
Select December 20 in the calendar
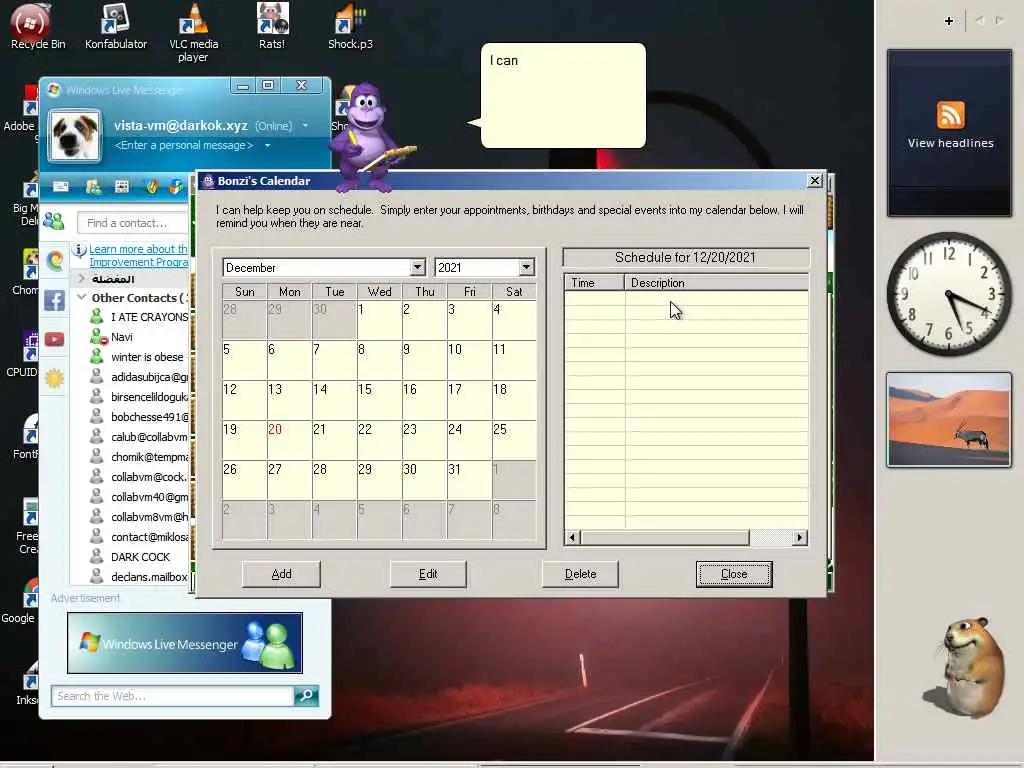coord(289,440)
